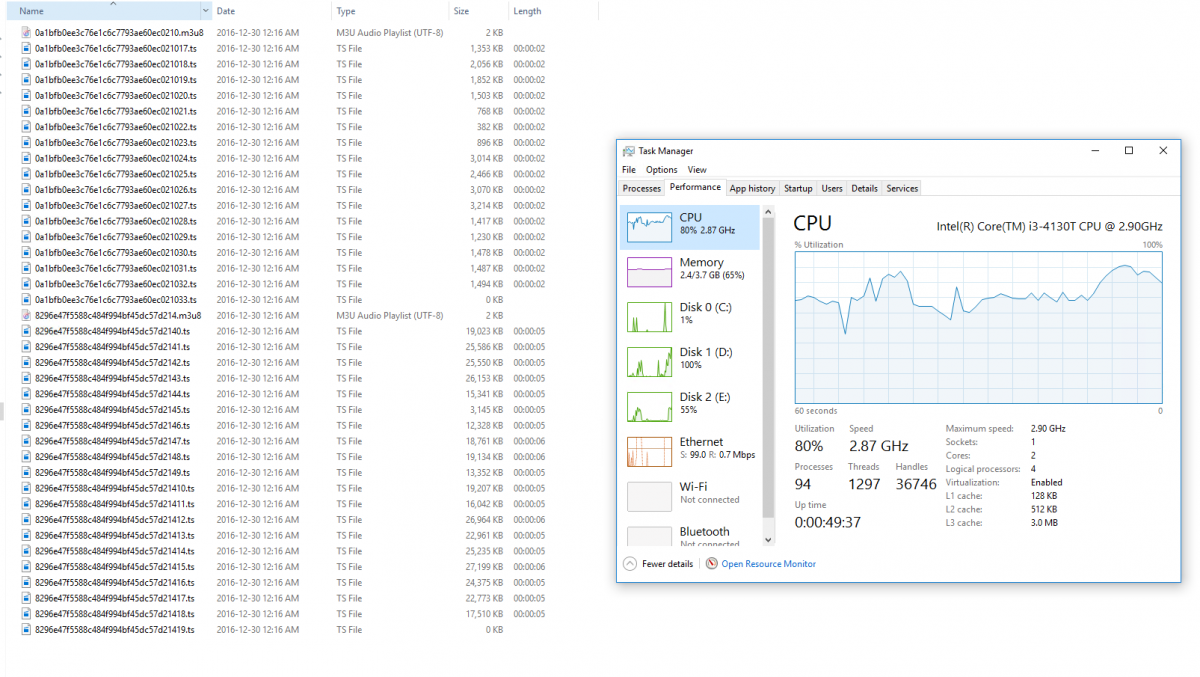Image resolution: width=1200 pixels, height=677 pixels.
Task: Sort files by the Type column header
Action: pyautogui.click(x=390, y=11)
